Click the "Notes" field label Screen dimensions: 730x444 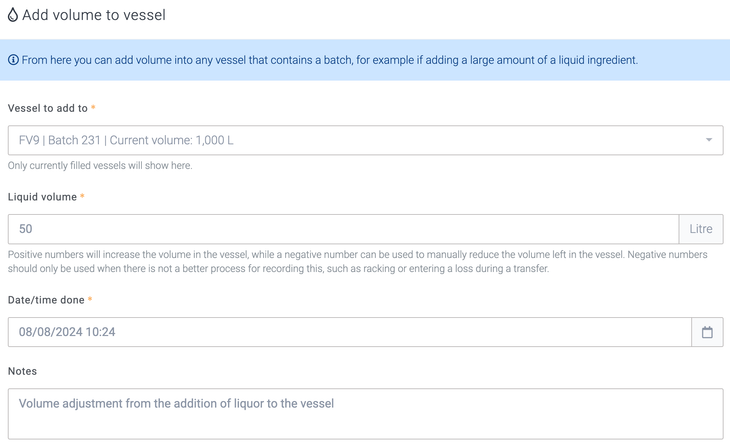click(x=22, y=371)
